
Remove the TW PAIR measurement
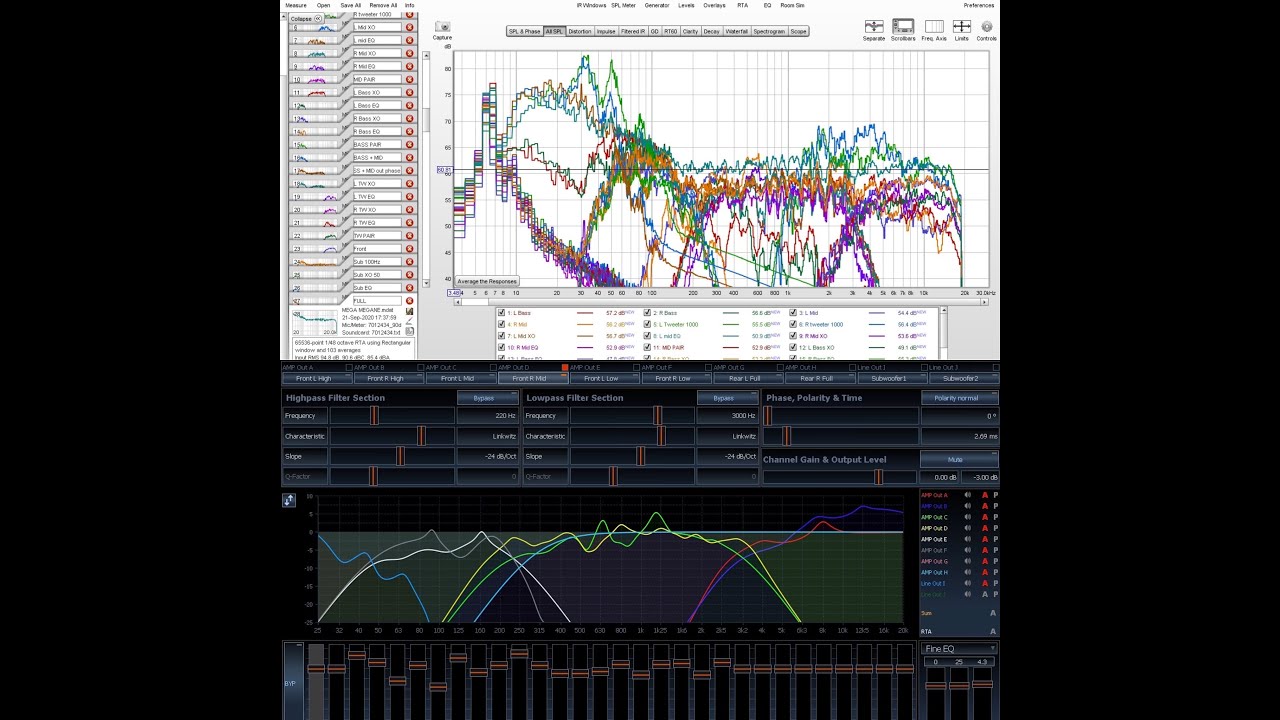pyautogui.click(x=409, y=235)
